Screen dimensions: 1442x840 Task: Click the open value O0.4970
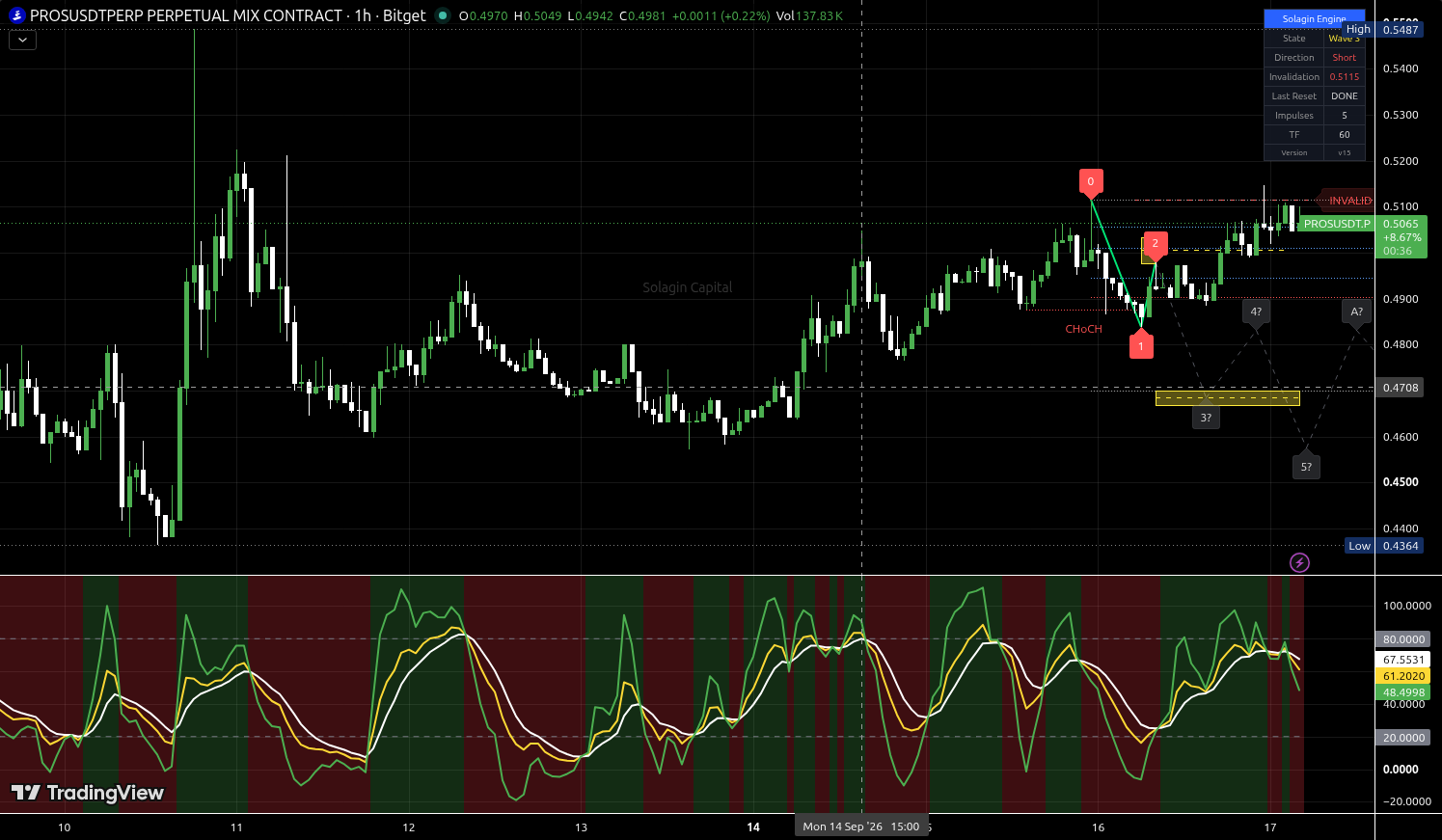pos(482,16)
